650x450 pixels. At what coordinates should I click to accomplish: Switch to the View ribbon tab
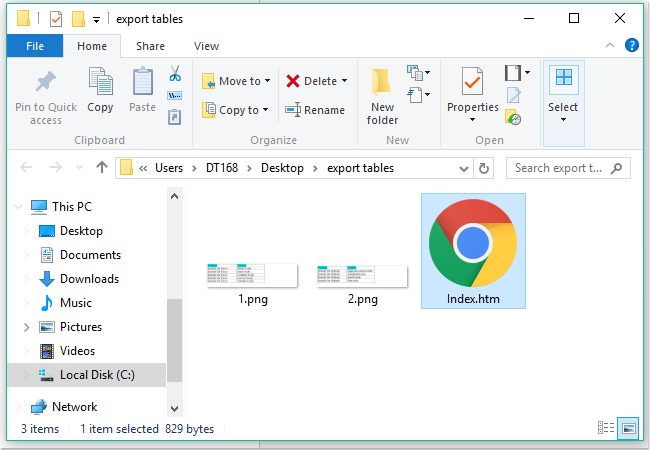tap(206, 46)
